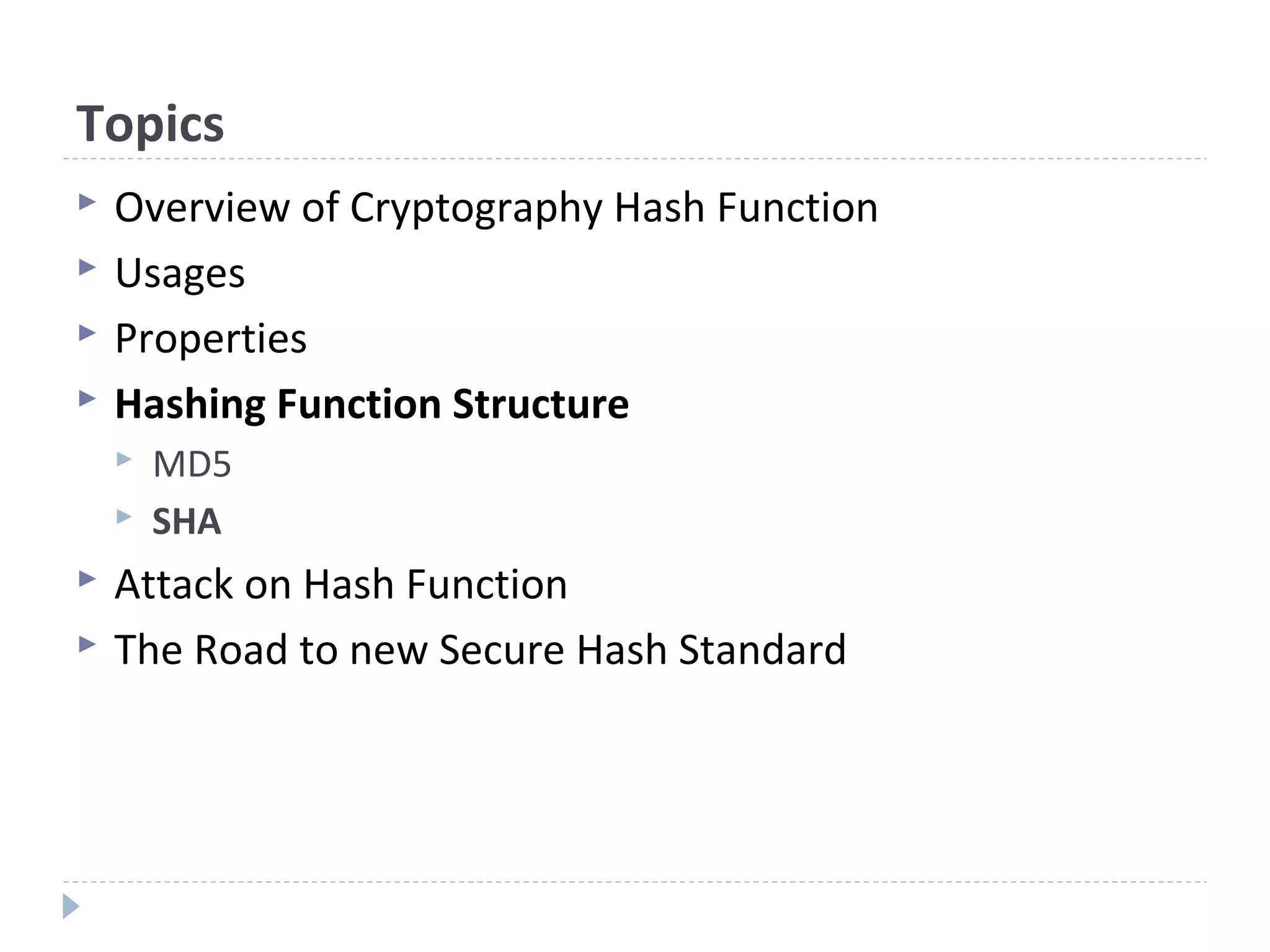Click The Road to new Secure Hash Standard

(x=481, y=650)
